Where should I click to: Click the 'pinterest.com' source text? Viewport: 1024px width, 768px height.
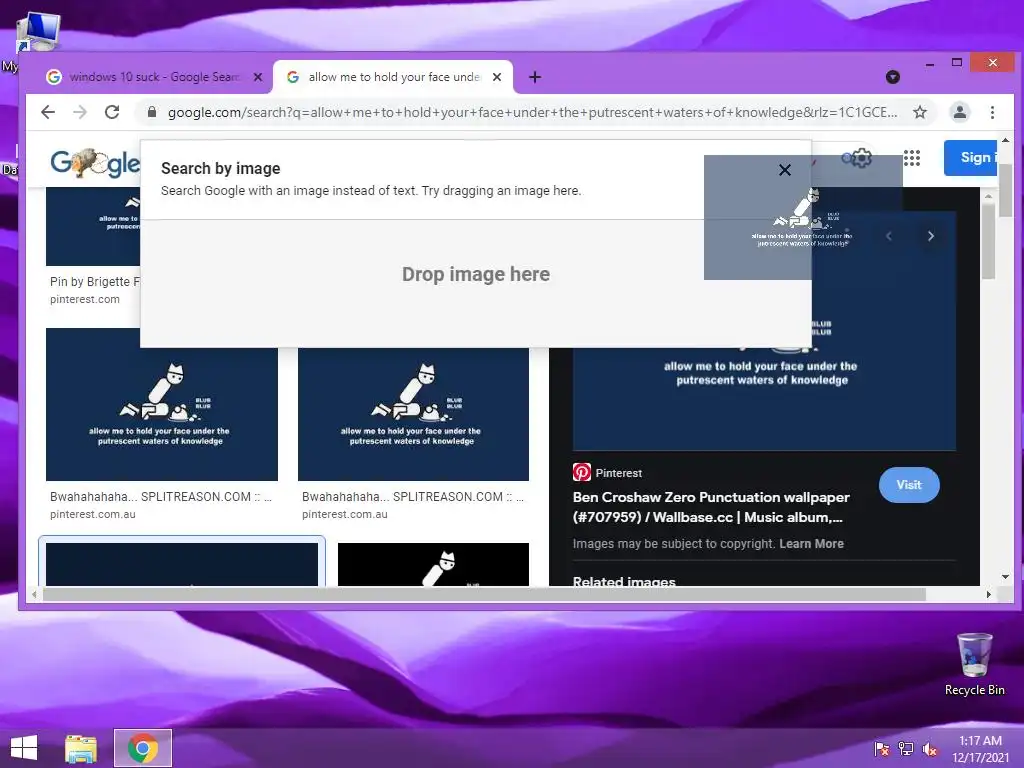click(x=85, y=299)
